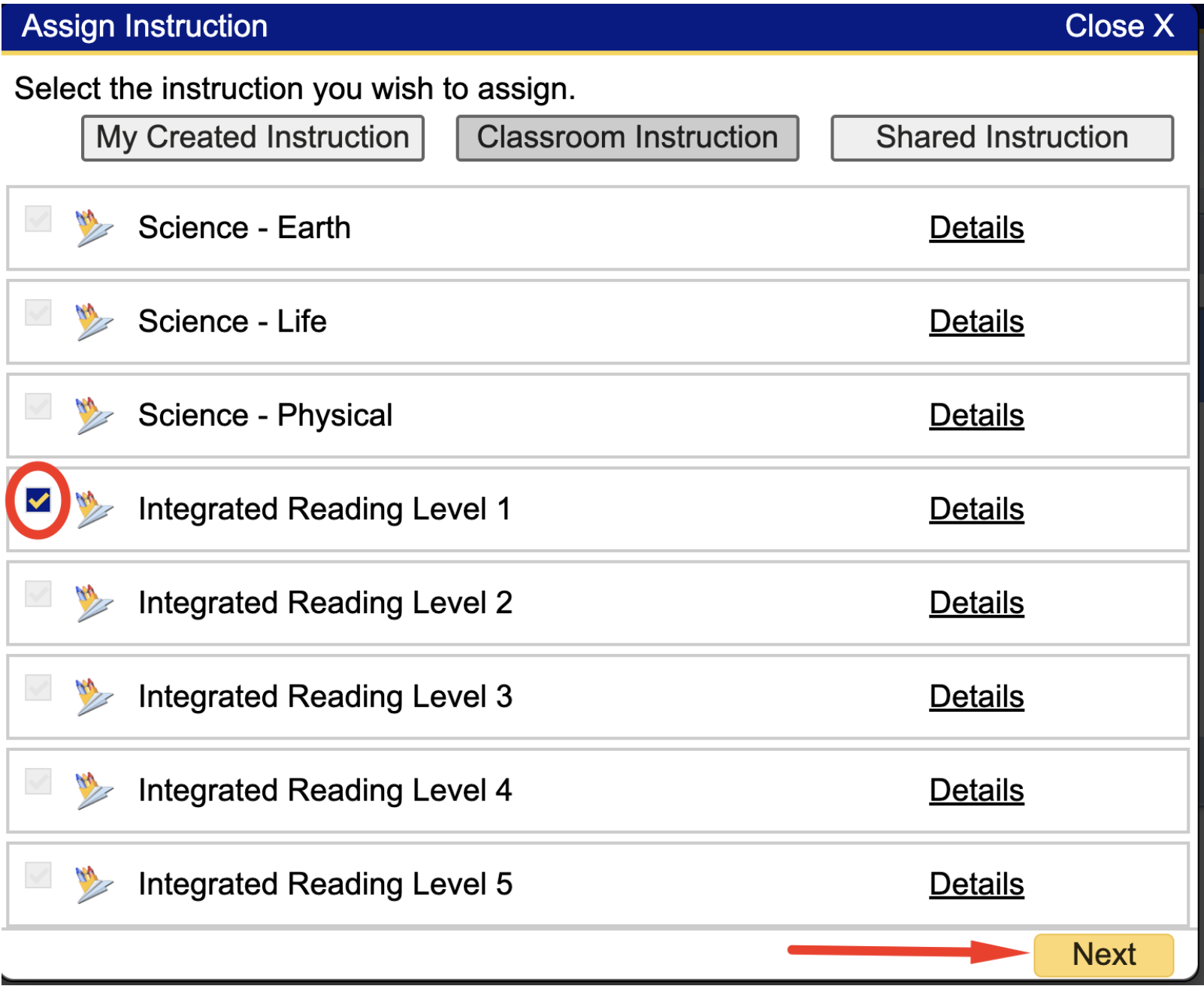Open Details for Science - Physical

pos(976,415)
